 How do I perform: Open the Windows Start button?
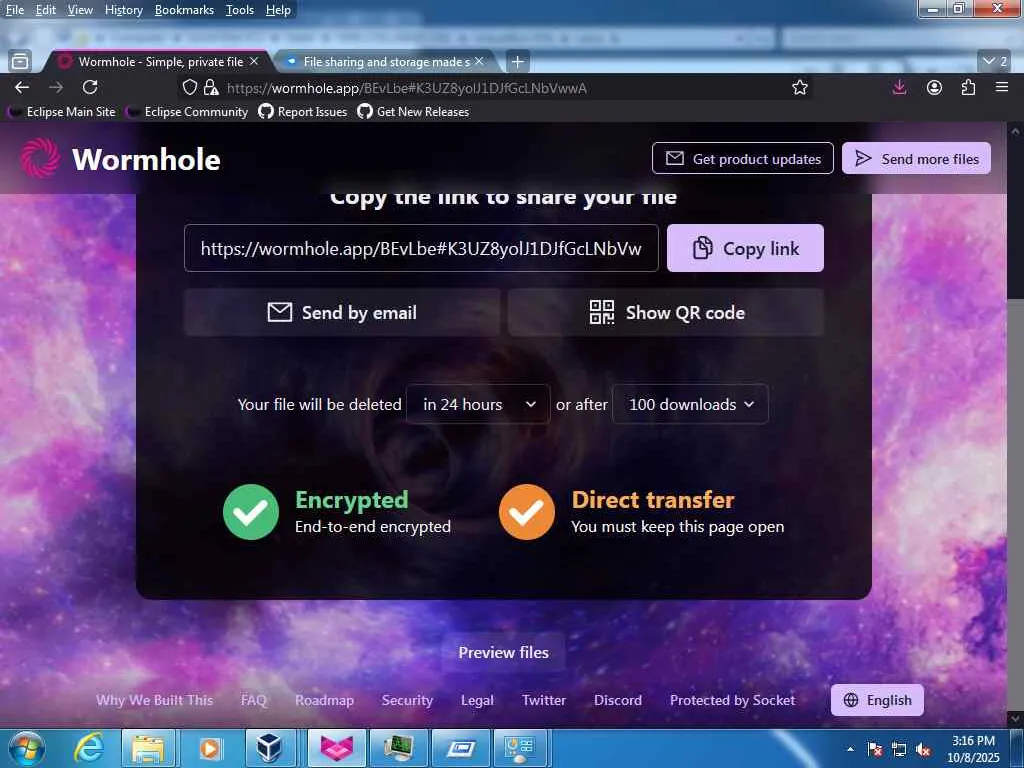tap(26, 748)
